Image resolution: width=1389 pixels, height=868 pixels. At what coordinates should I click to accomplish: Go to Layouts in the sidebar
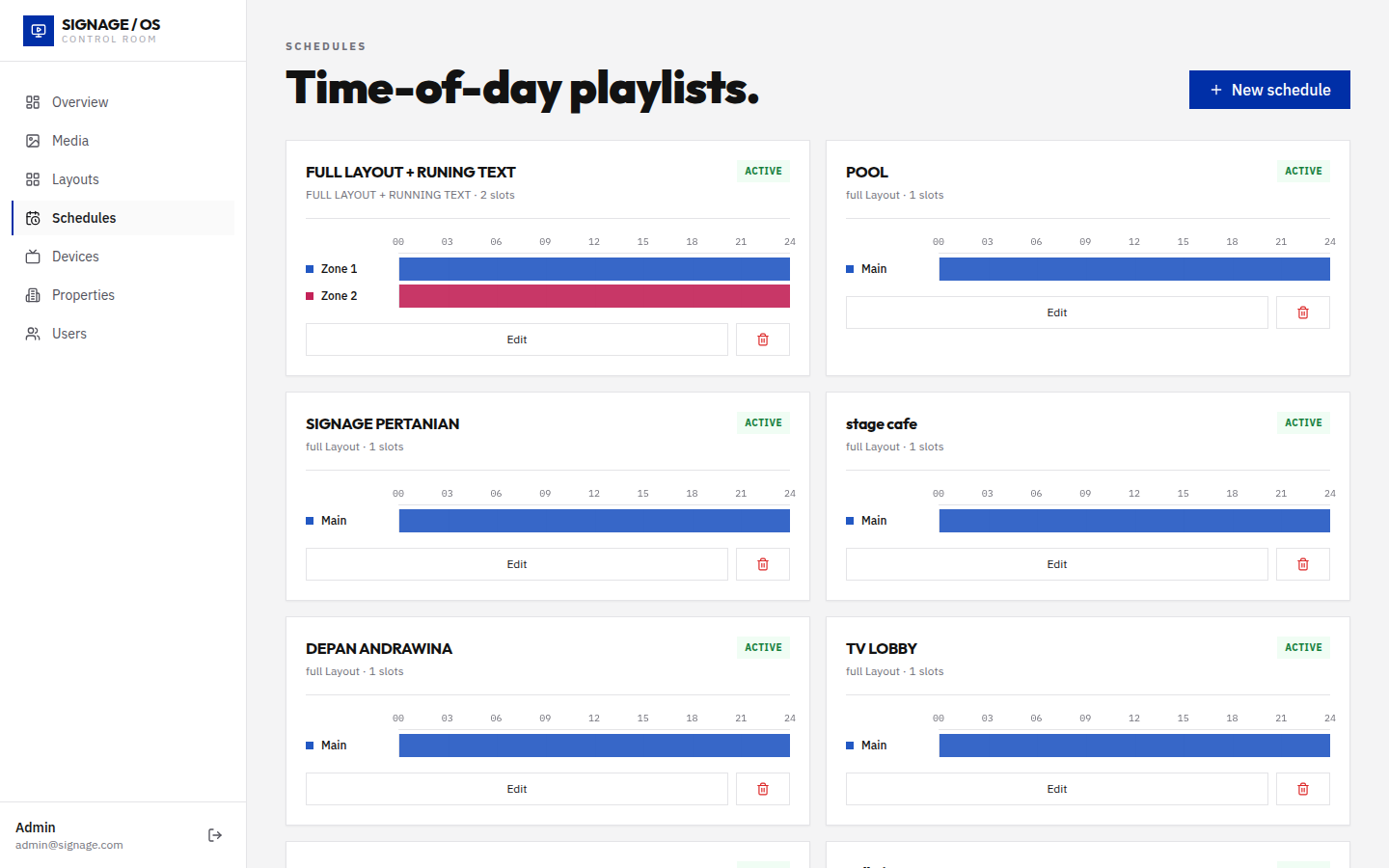point(123,179)
